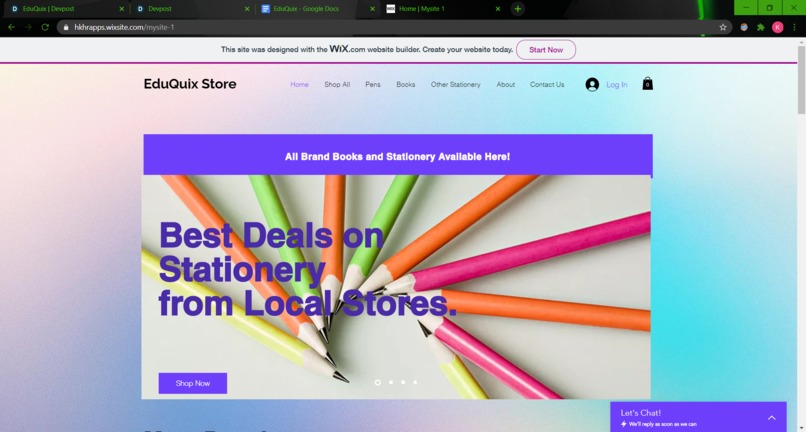Click the Best Deals on Stationery headline
Image resolution: width=806 pixels, height=432 pixels.
coord(307,269)
